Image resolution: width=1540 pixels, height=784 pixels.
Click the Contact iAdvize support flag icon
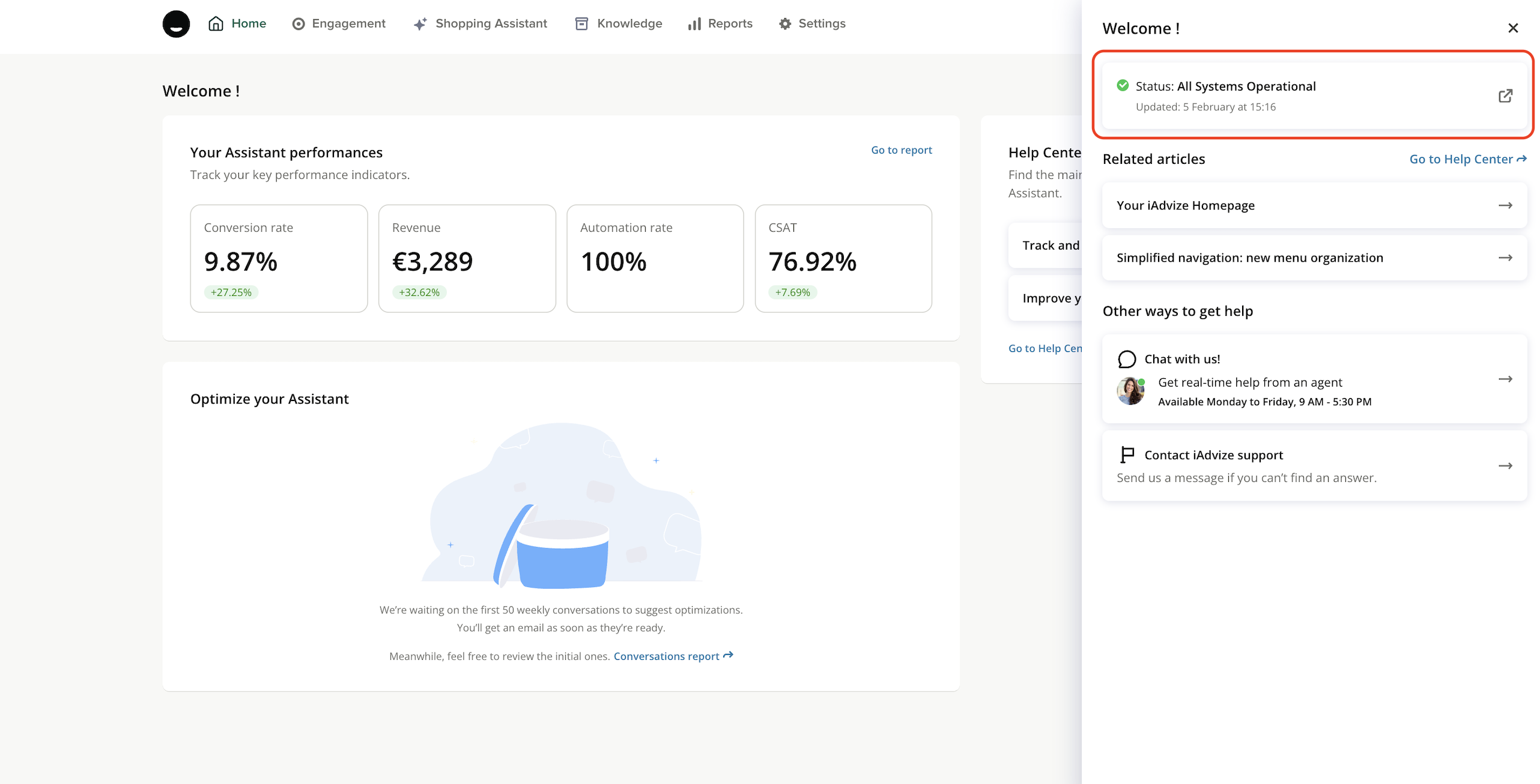coord(1127,455)
